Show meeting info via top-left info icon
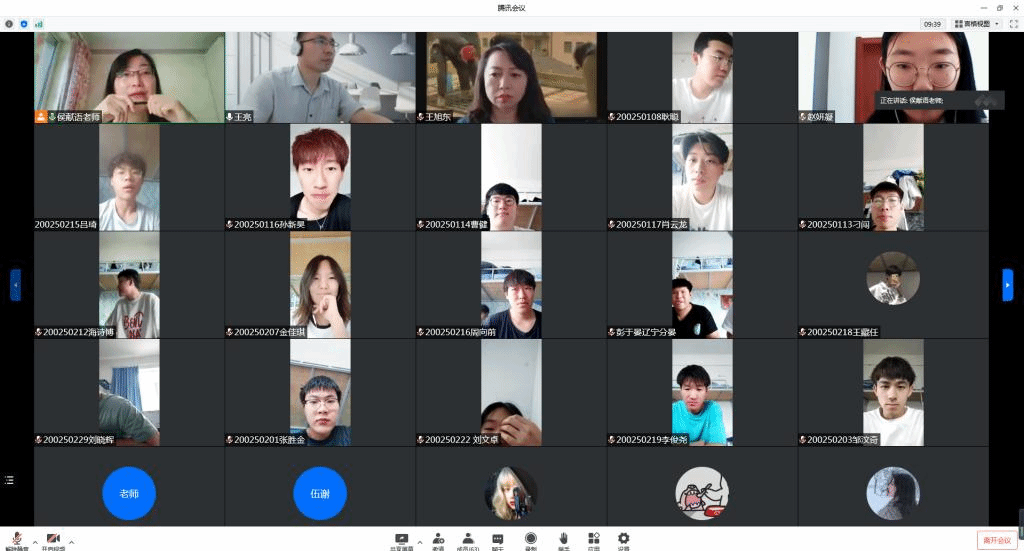 tap(10, 23)
